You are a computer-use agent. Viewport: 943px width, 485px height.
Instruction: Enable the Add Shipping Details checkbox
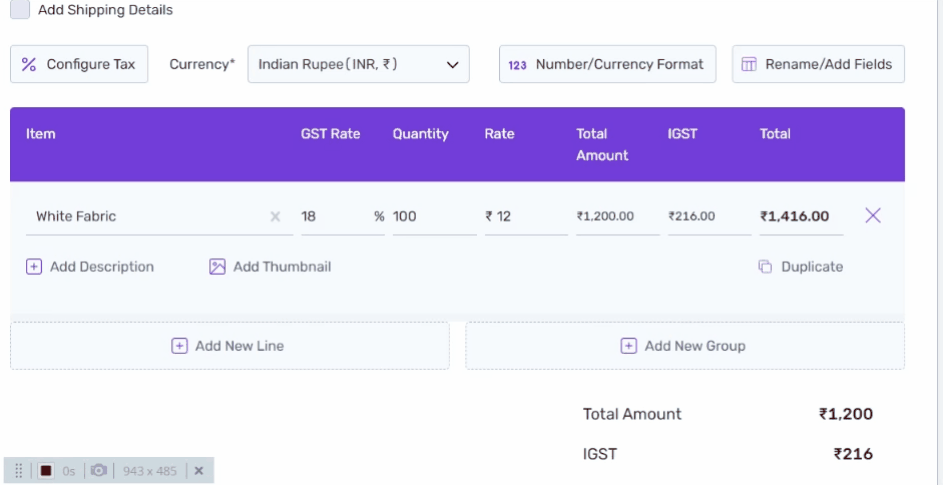[20, 10]
